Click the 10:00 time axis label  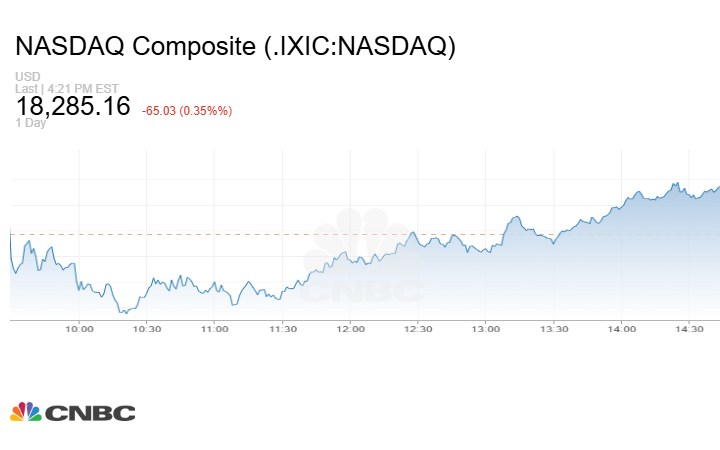click(79, 329)
